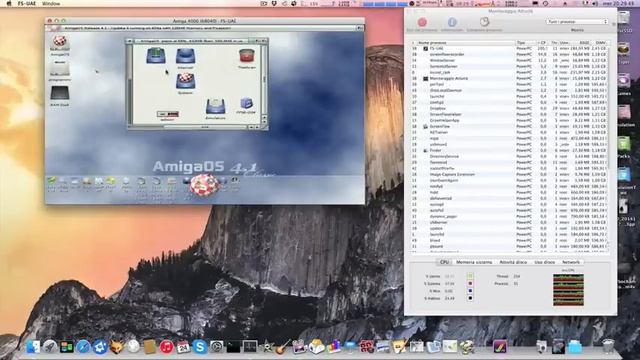
Task: Switch to the Uso disco tab
Action: click(x=544, y=262)
